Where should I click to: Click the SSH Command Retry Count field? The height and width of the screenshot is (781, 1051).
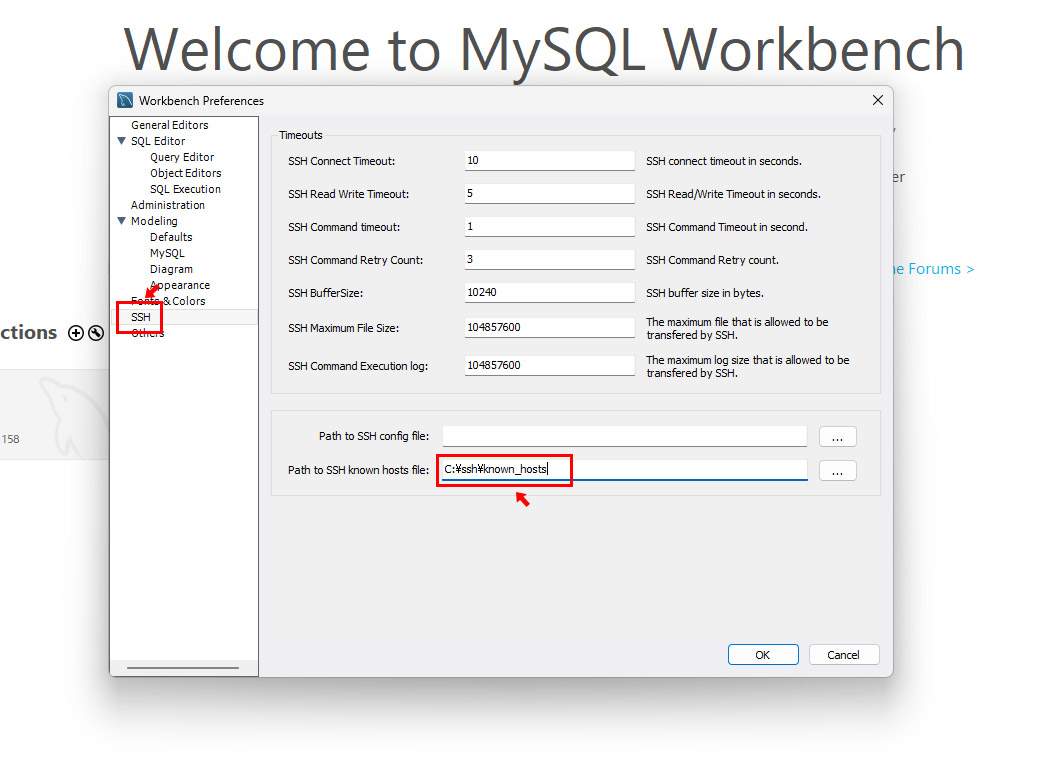550,259
